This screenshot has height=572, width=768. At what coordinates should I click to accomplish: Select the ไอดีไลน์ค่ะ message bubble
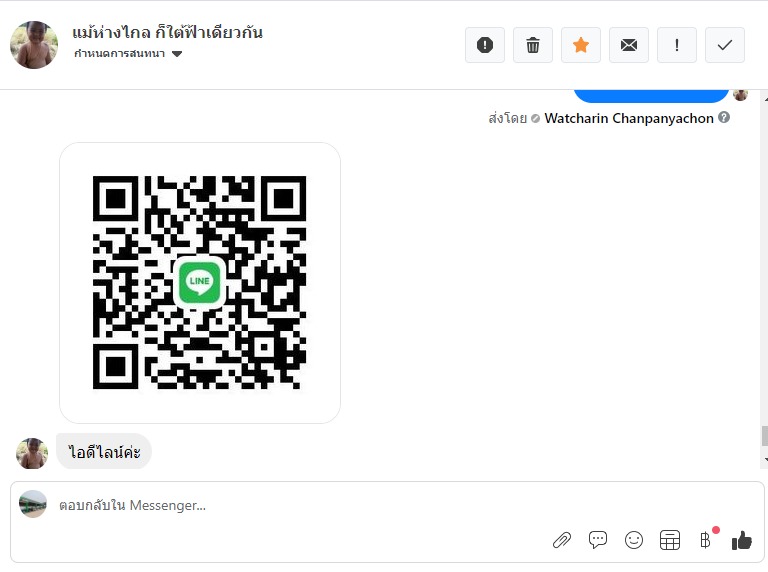coord(104,452)
